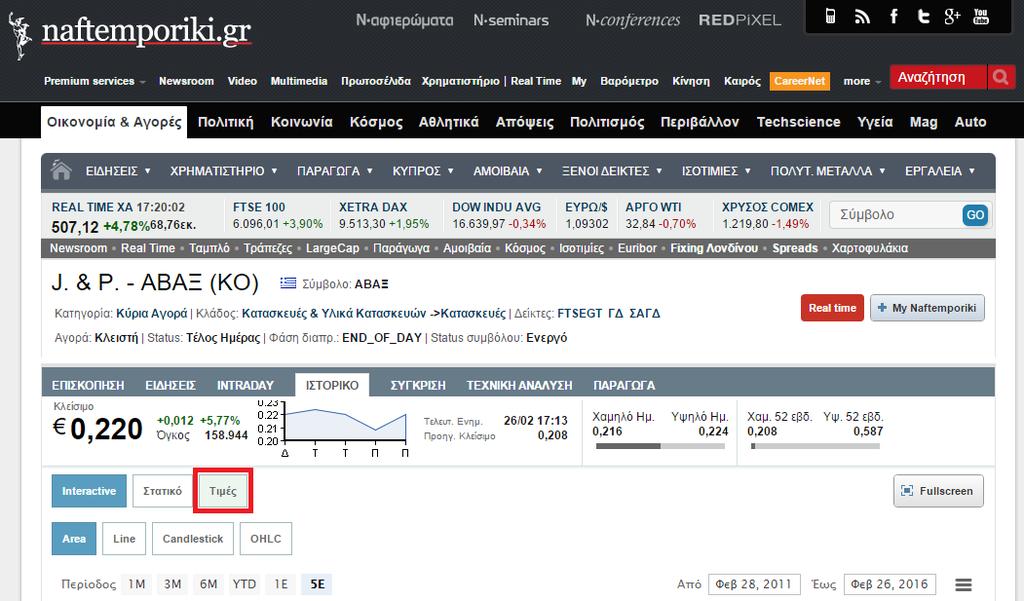
Task: Click the 52-week range bar
Action: 815,446
